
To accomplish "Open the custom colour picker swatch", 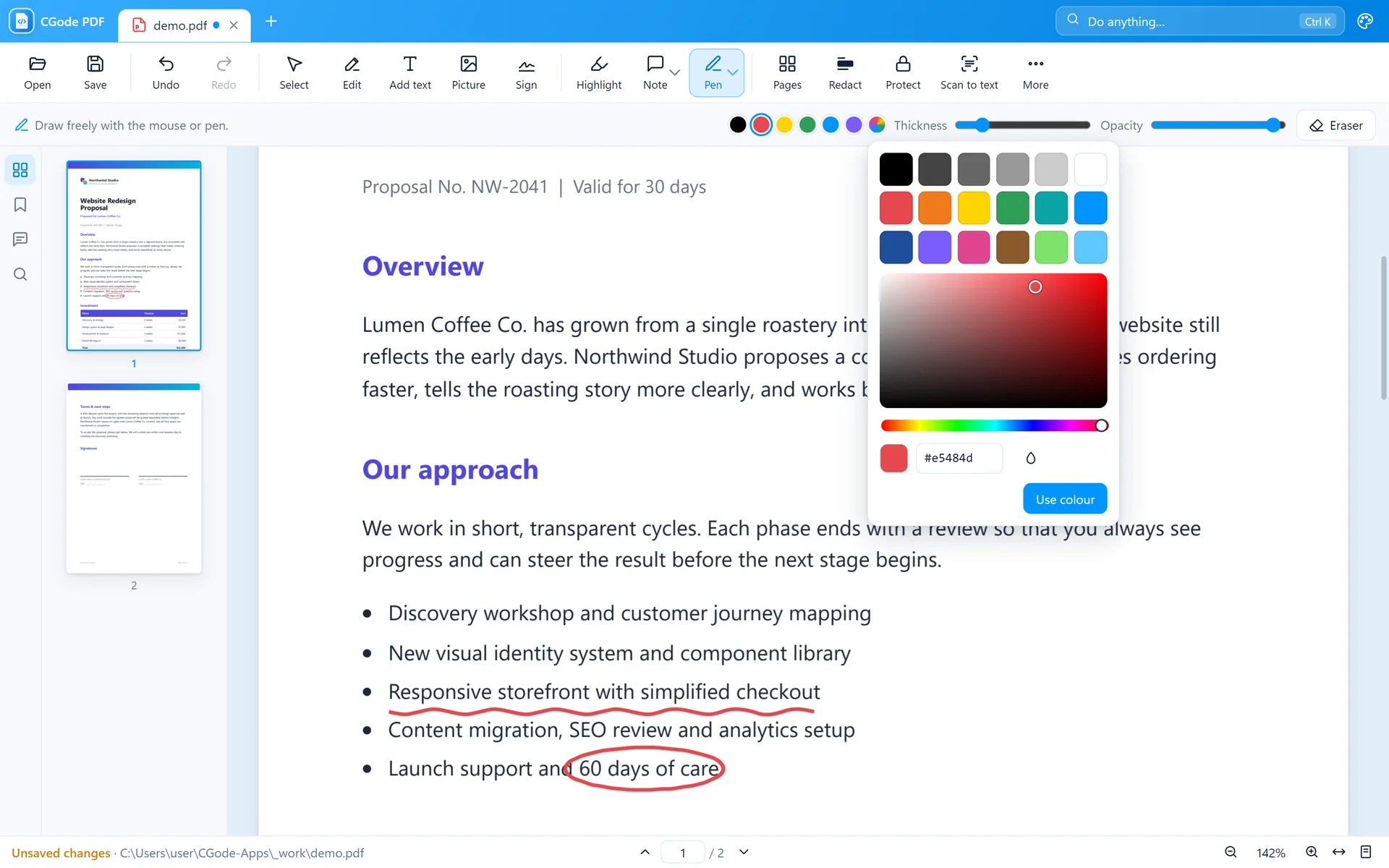I will pos(877,125).
